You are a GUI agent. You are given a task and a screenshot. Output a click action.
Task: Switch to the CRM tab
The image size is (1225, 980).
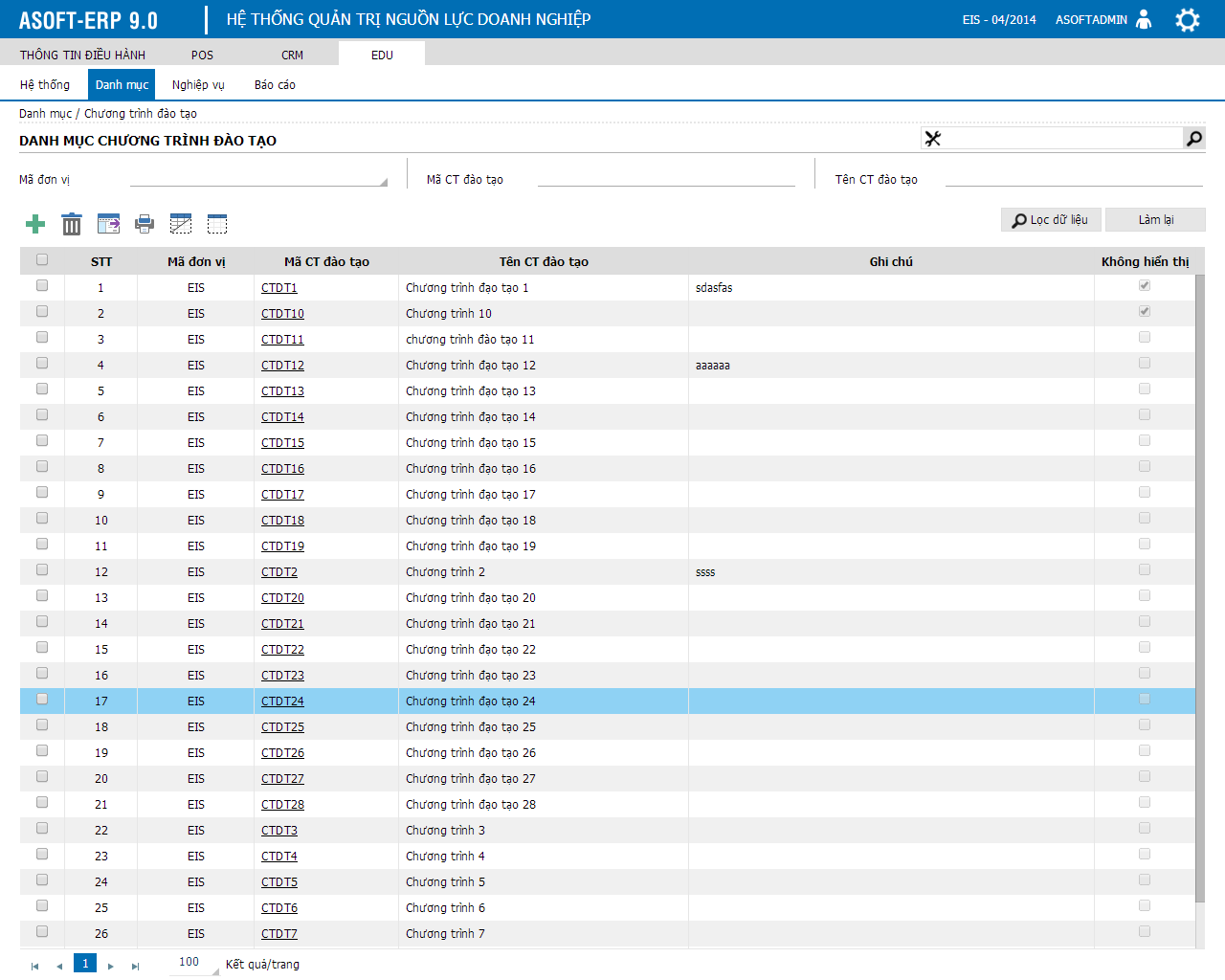point(292,55)
